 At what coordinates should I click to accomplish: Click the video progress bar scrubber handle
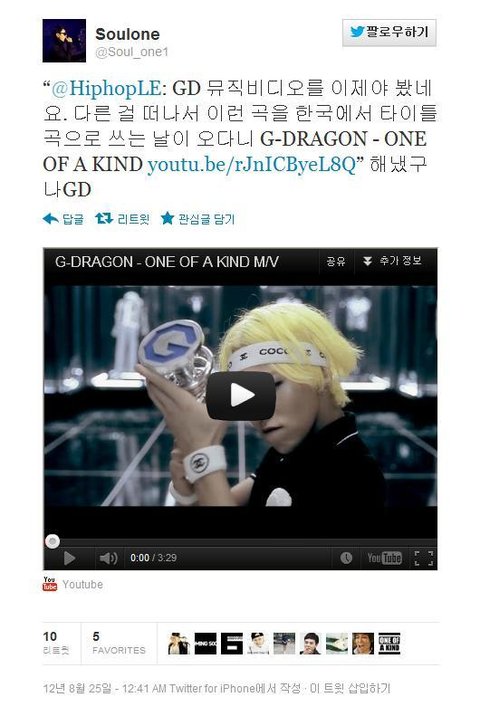53,542
